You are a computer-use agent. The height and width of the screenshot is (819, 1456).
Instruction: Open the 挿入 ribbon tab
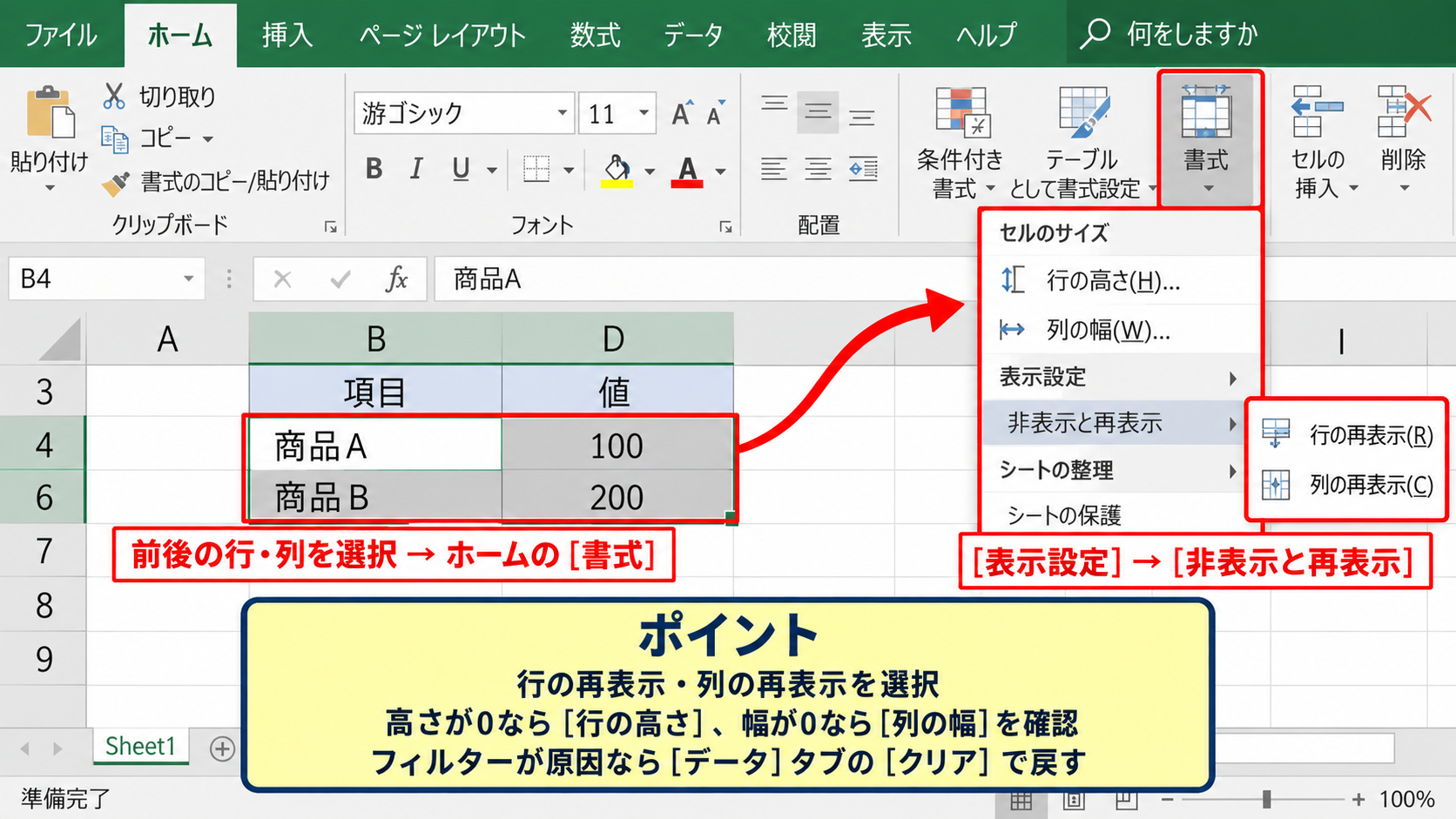287,35
